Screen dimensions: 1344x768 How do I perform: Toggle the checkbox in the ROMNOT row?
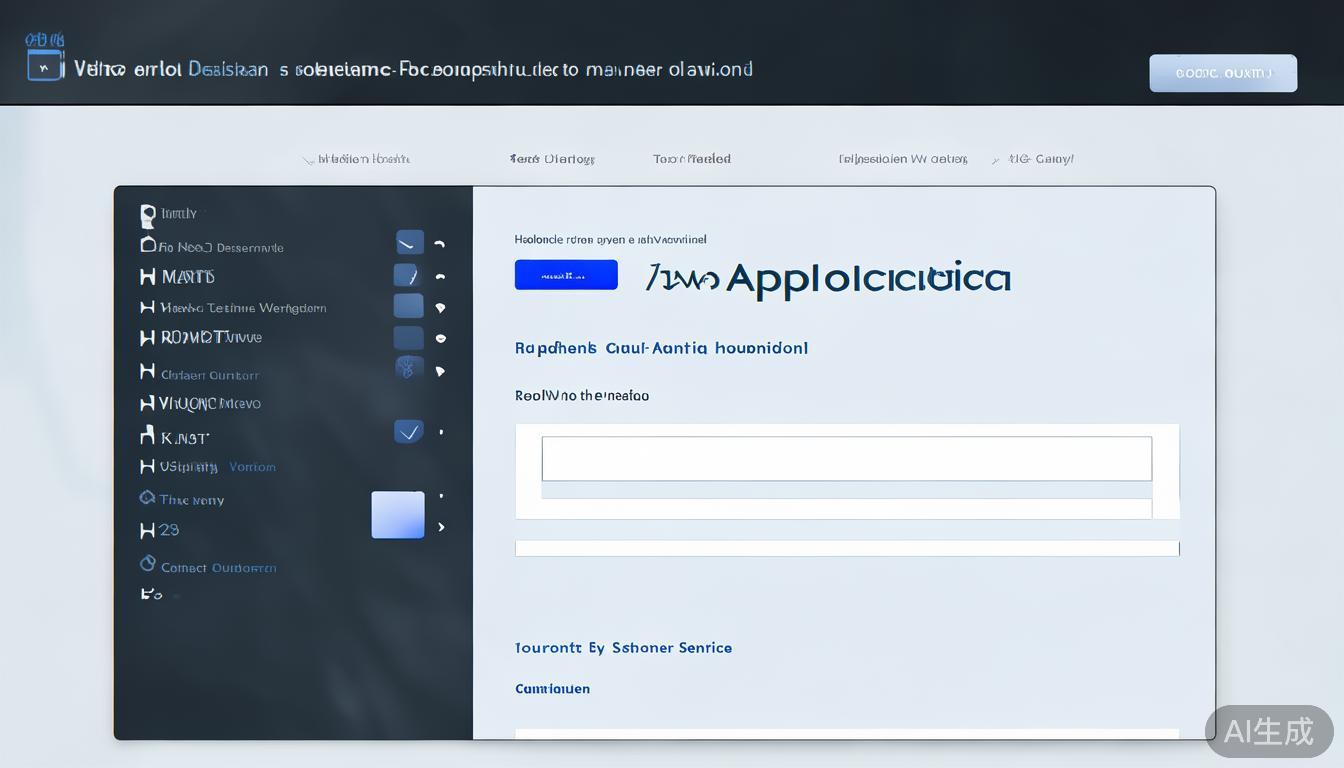408,338
